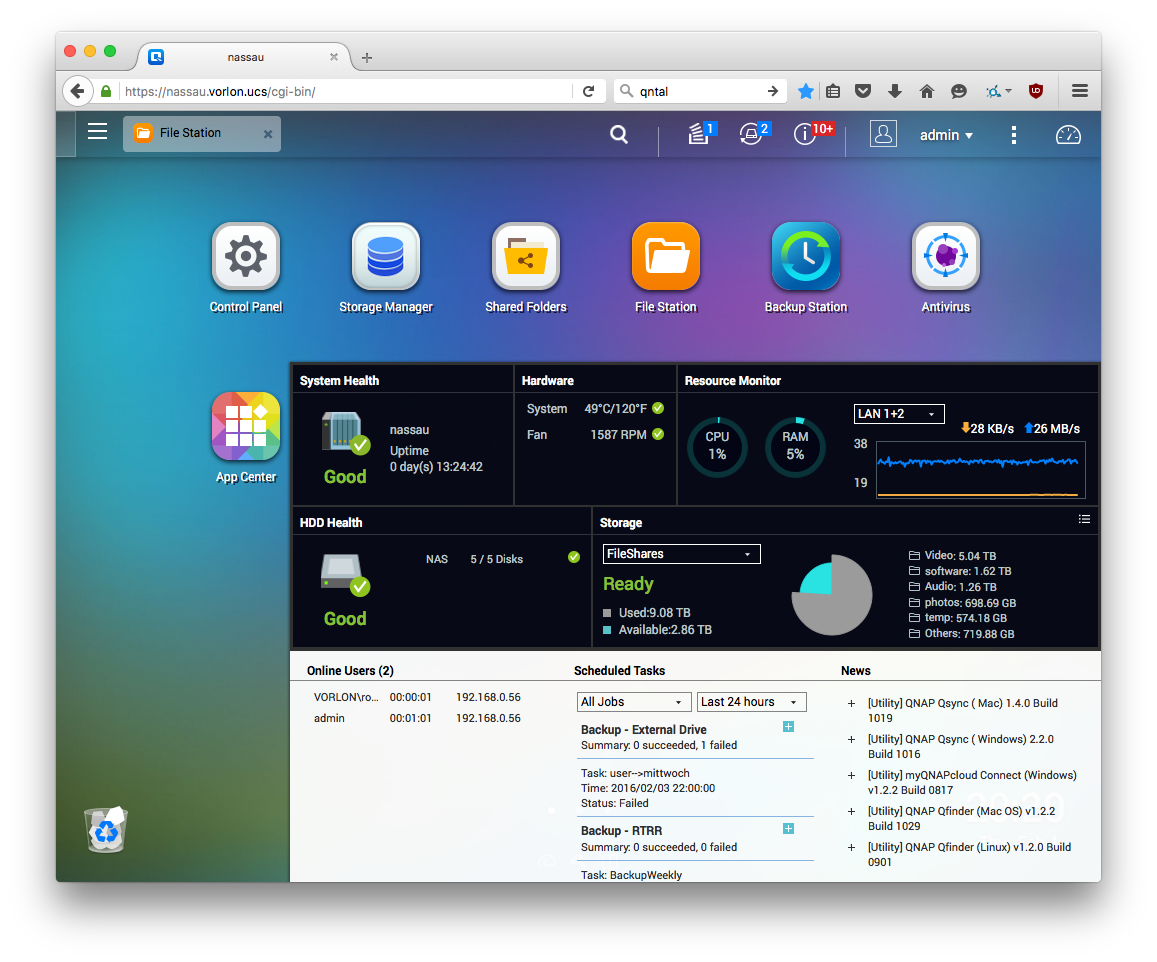Launch Backup Station
1157x962 pixels.
[806, 256]
